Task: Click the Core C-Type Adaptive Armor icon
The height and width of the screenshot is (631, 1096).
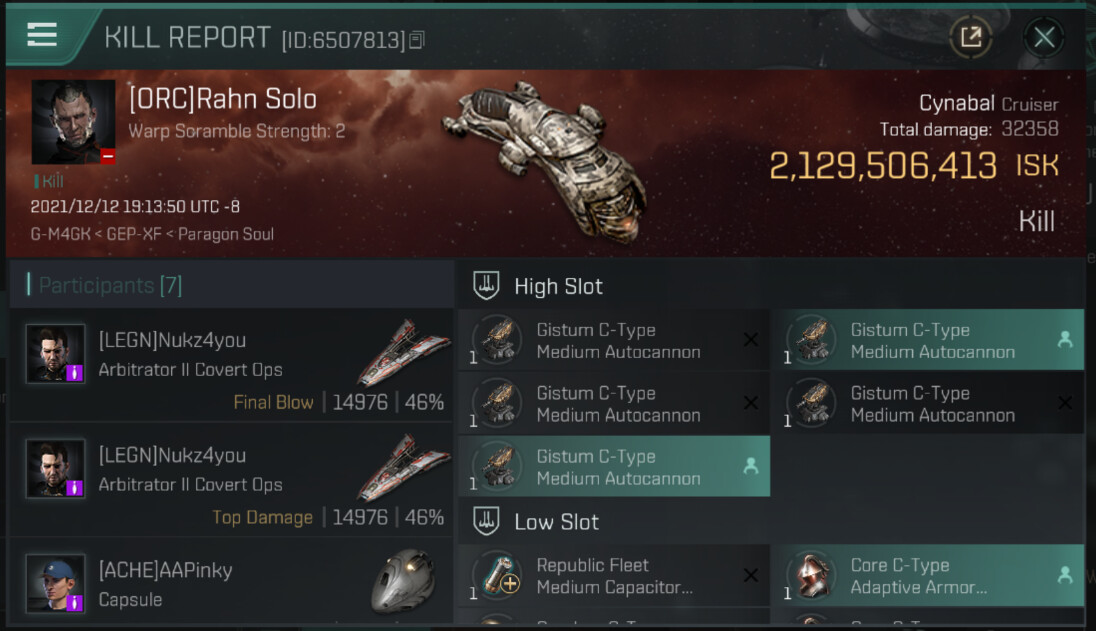Action: 812,576
